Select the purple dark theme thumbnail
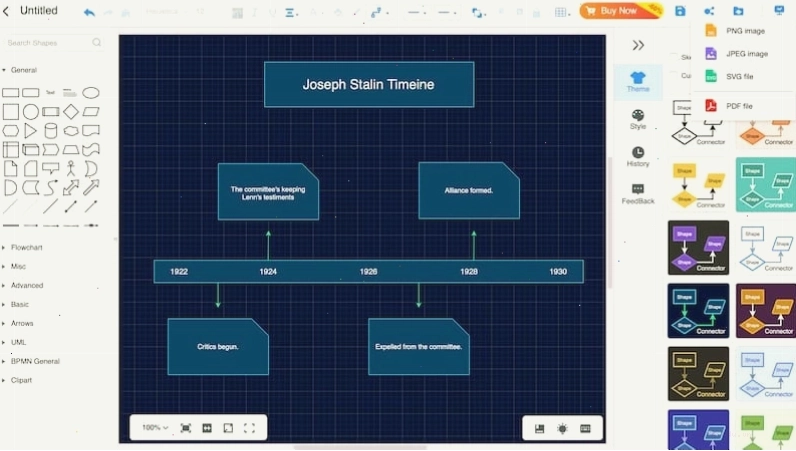 [766, 310]
